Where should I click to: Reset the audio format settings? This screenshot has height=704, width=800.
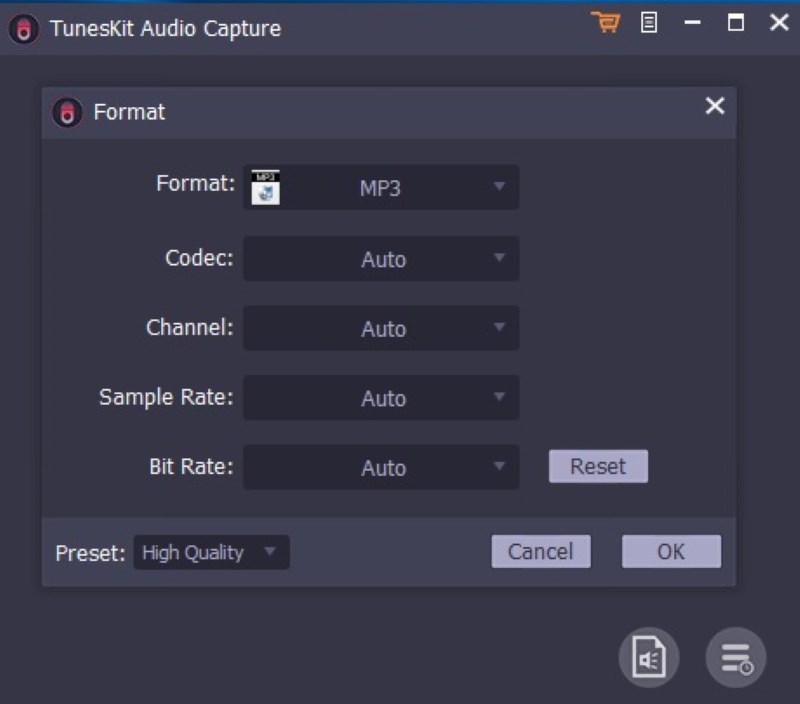coord(598,466)
